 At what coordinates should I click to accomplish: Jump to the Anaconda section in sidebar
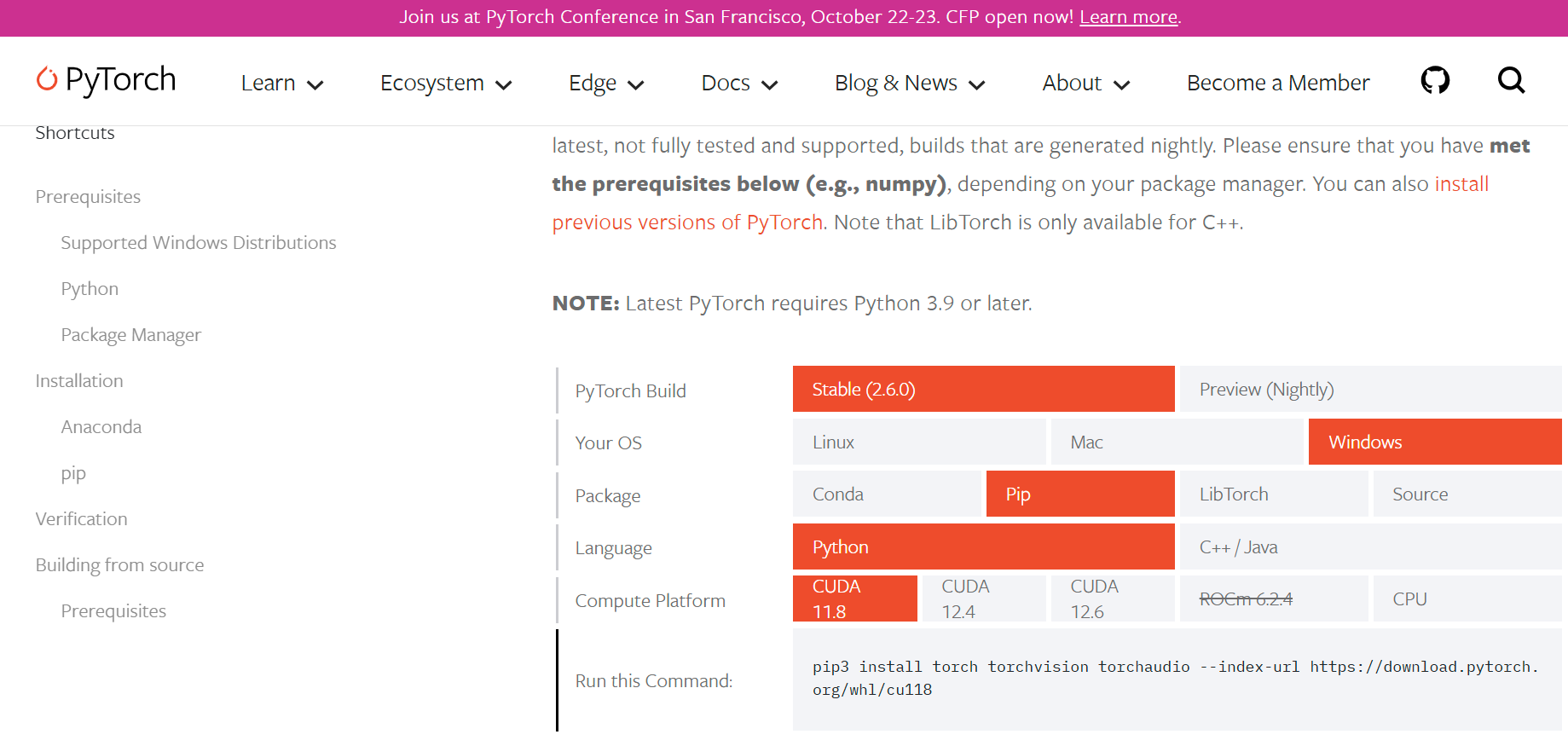pos(101,427)
